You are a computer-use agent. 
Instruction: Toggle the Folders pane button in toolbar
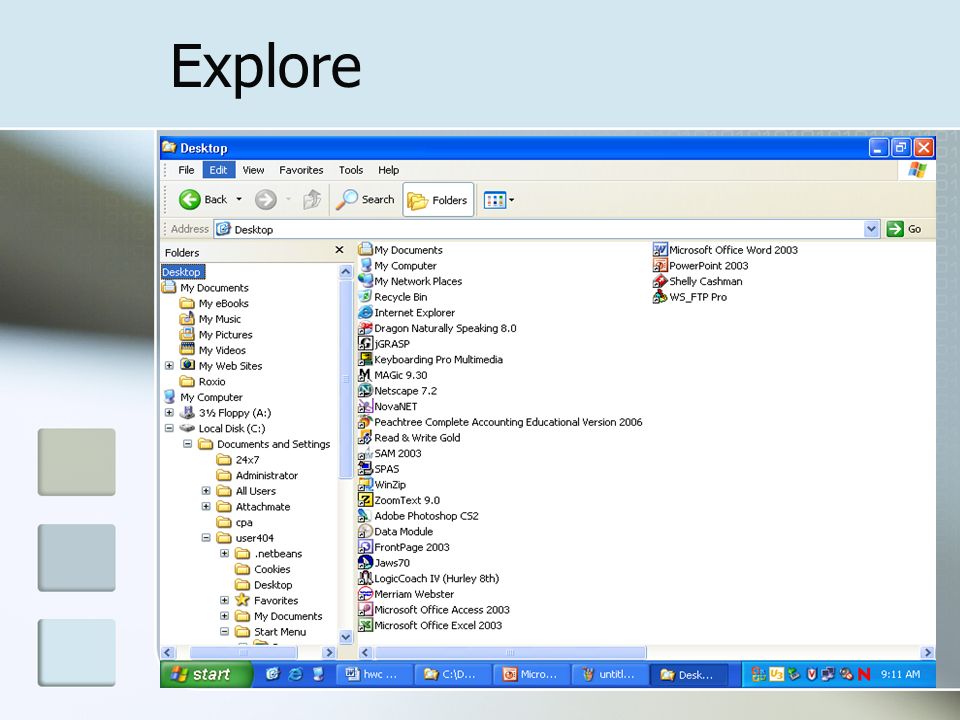(x=438, y=200)
